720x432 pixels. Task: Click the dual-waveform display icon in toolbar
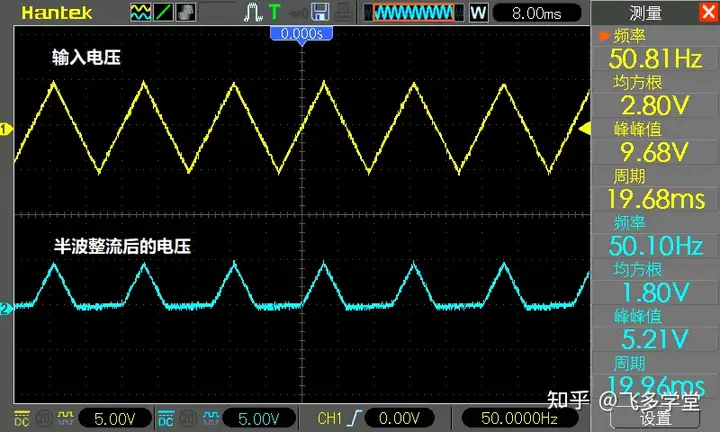[140, 12]
